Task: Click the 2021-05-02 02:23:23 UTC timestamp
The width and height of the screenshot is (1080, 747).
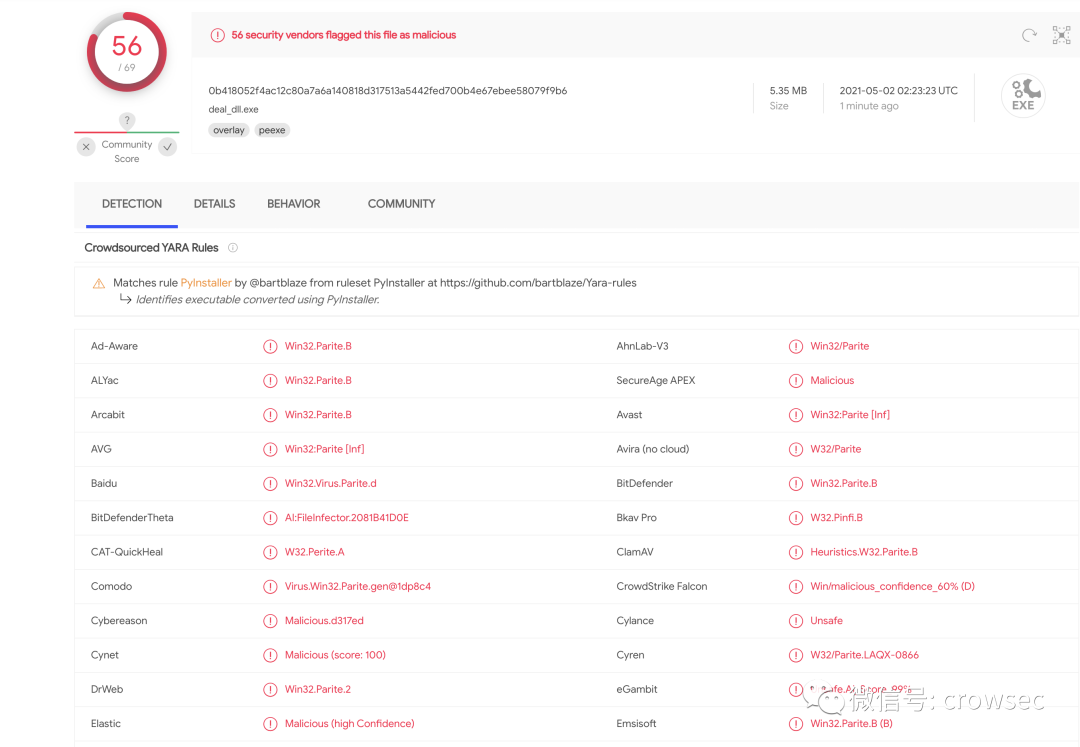Action: (x=898, y=90)
